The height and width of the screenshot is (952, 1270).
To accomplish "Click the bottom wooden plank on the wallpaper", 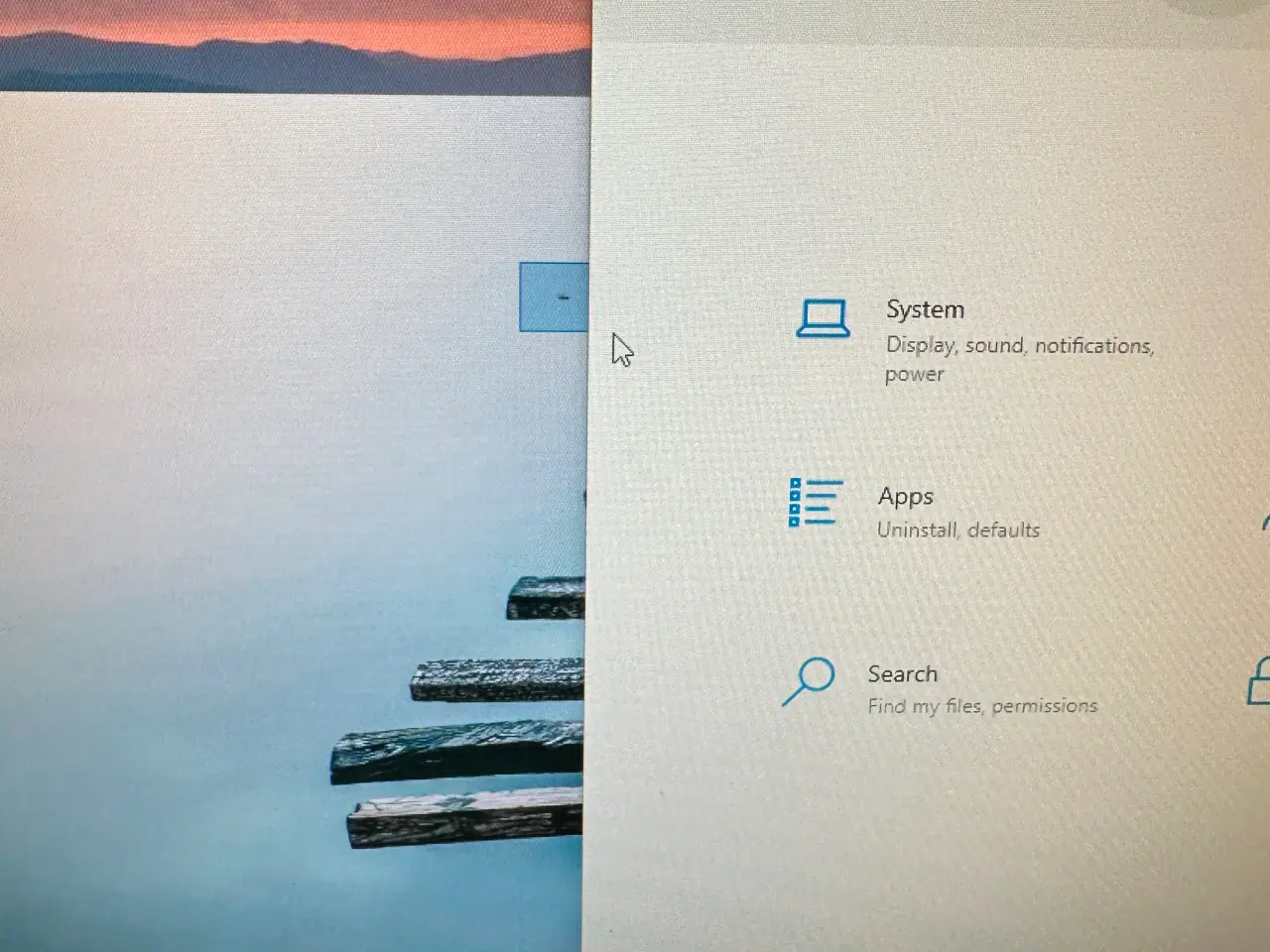I will tap(464, 818).
